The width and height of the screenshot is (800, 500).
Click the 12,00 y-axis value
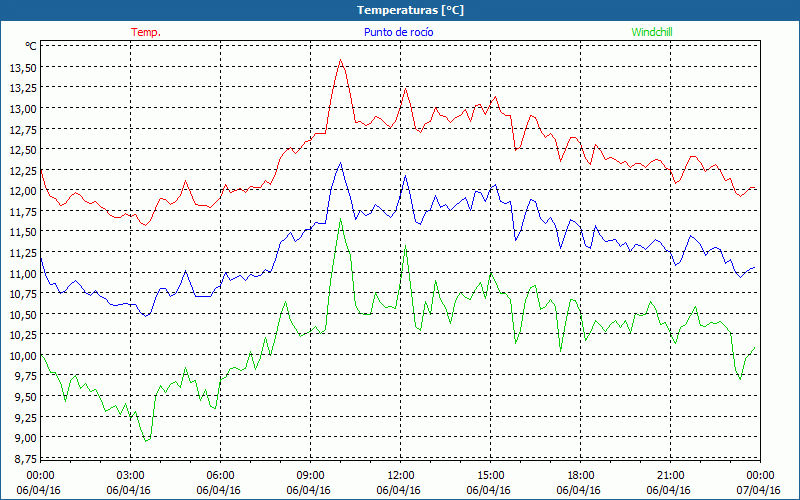pos(22,191)
